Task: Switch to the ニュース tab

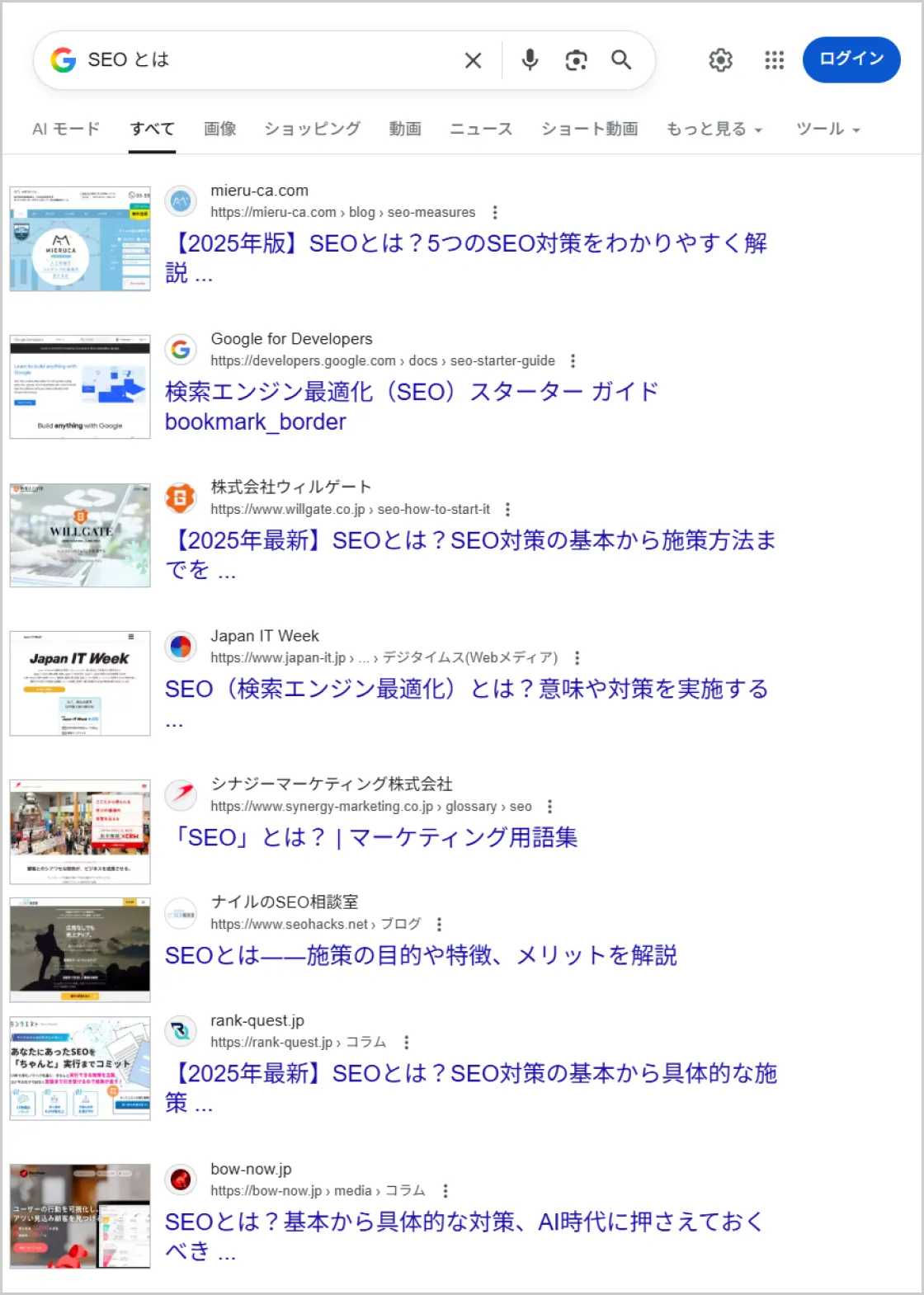Action: (x=481, y=129)
